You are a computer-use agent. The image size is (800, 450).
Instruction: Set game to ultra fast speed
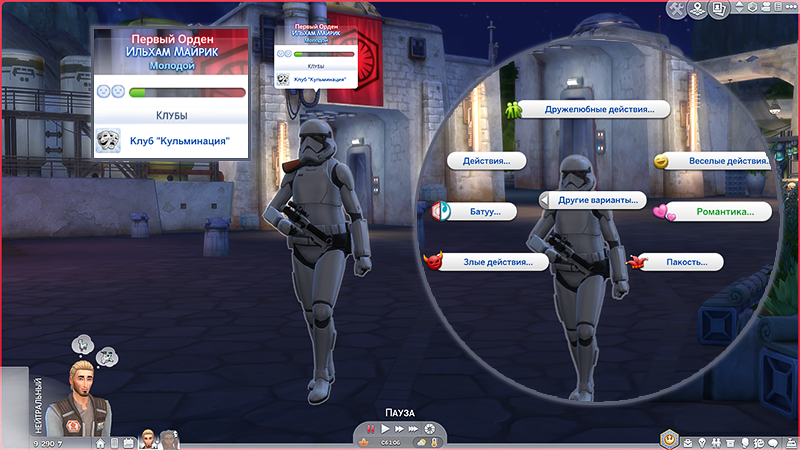[x=414, y=430]
